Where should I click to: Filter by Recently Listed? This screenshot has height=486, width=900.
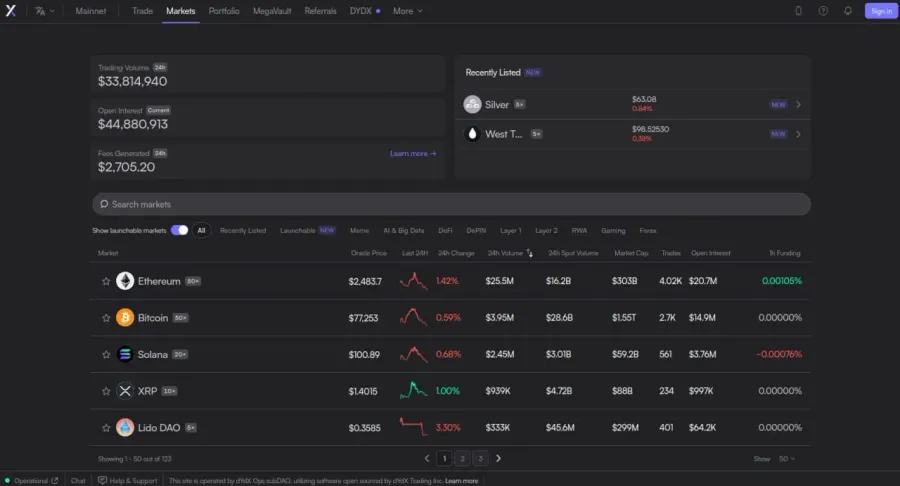(243, 230)
